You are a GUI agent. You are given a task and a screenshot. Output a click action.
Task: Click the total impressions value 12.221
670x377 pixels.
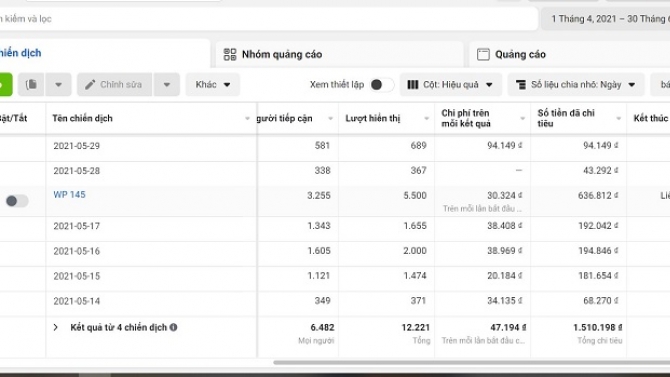[x=415, y=327]
